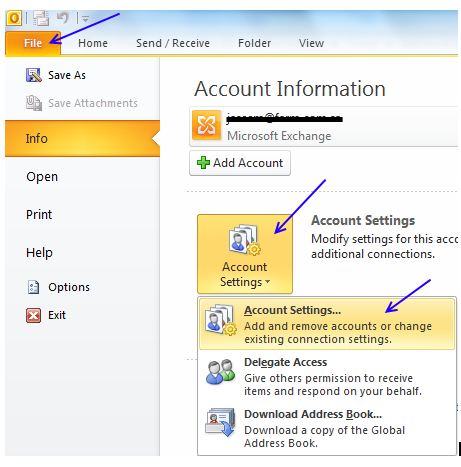The width and height of the screenshot is (461, 467).
Task: Click the Microsoft Exchange account icon
Action: coord(206,125)
